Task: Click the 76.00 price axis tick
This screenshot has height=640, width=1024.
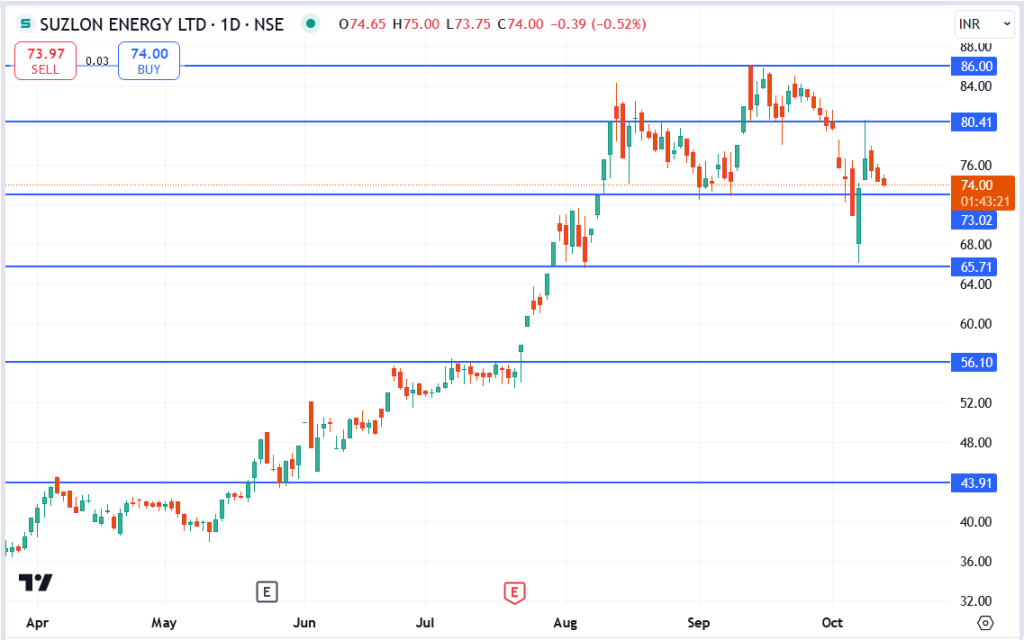Action: pyautogui.click(x=976, y=165)
